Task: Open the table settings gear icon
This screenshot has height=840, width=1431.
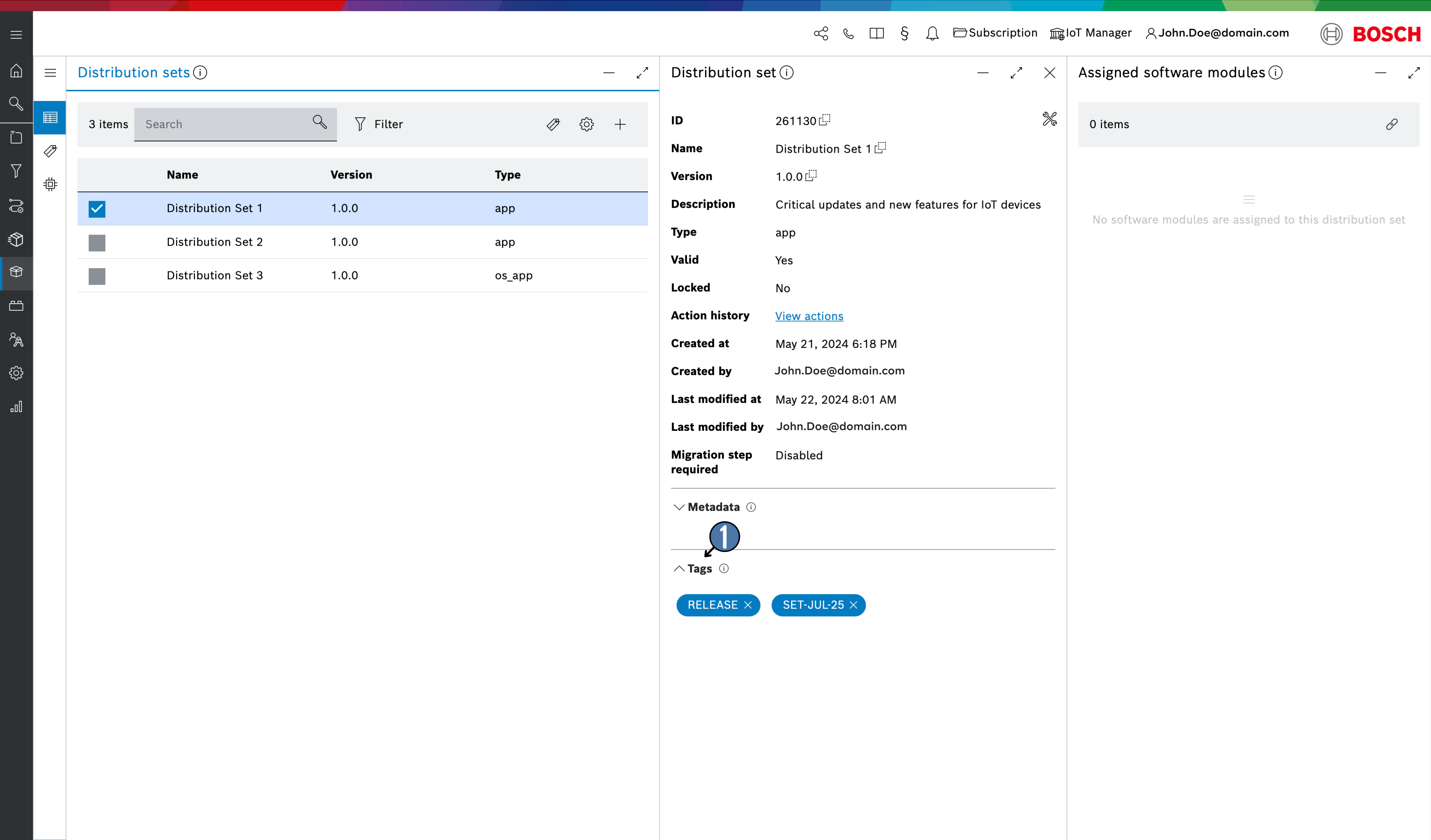Action: (586, 124)
